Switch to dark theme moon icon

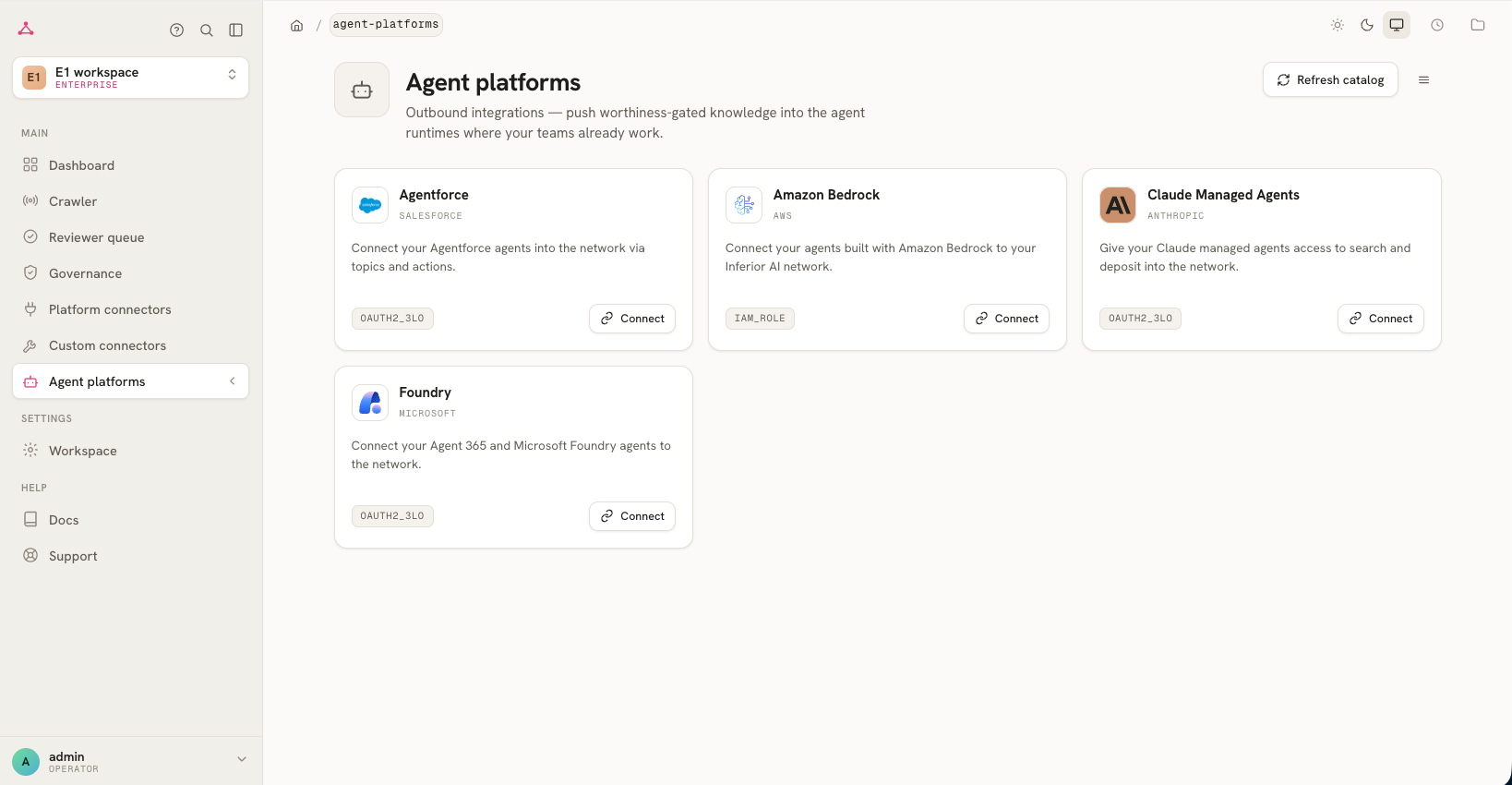(x=1367, y=25)
